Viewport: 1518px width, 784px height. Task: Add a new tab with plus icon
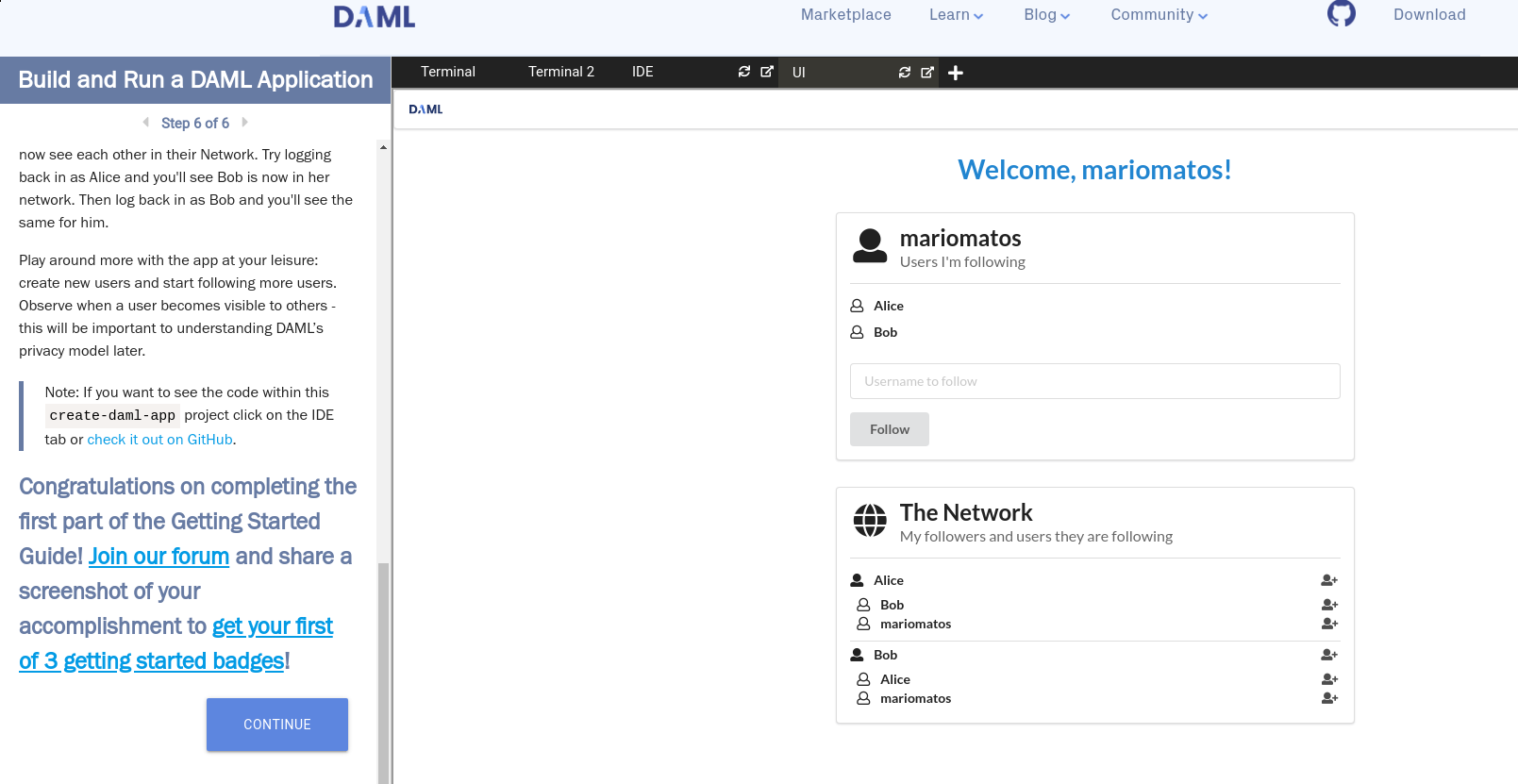point(956,73)
